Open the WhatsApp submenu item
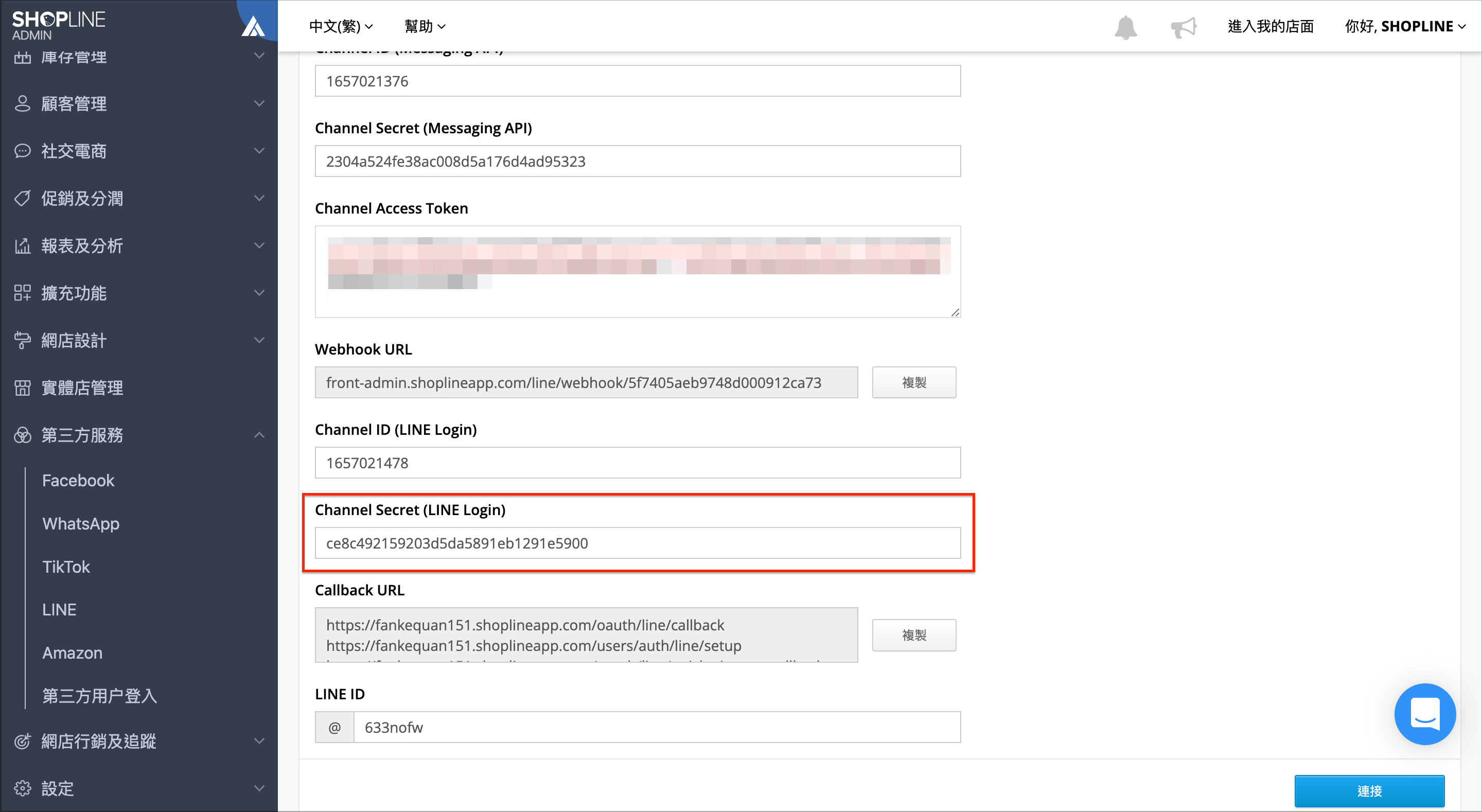 (x=81, y=524)
